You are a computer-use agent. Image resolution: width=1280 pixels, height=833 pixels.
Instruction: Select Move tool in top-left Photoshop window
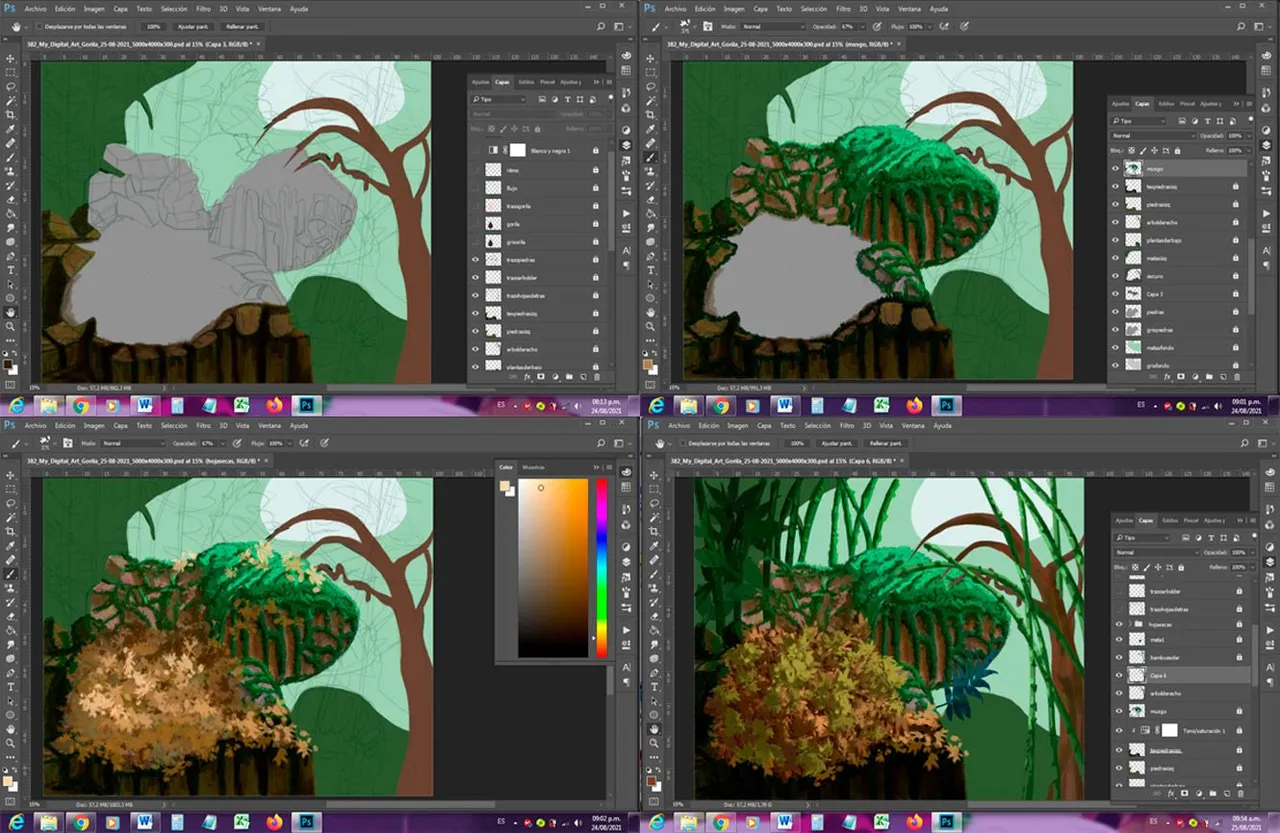point(11,59)
